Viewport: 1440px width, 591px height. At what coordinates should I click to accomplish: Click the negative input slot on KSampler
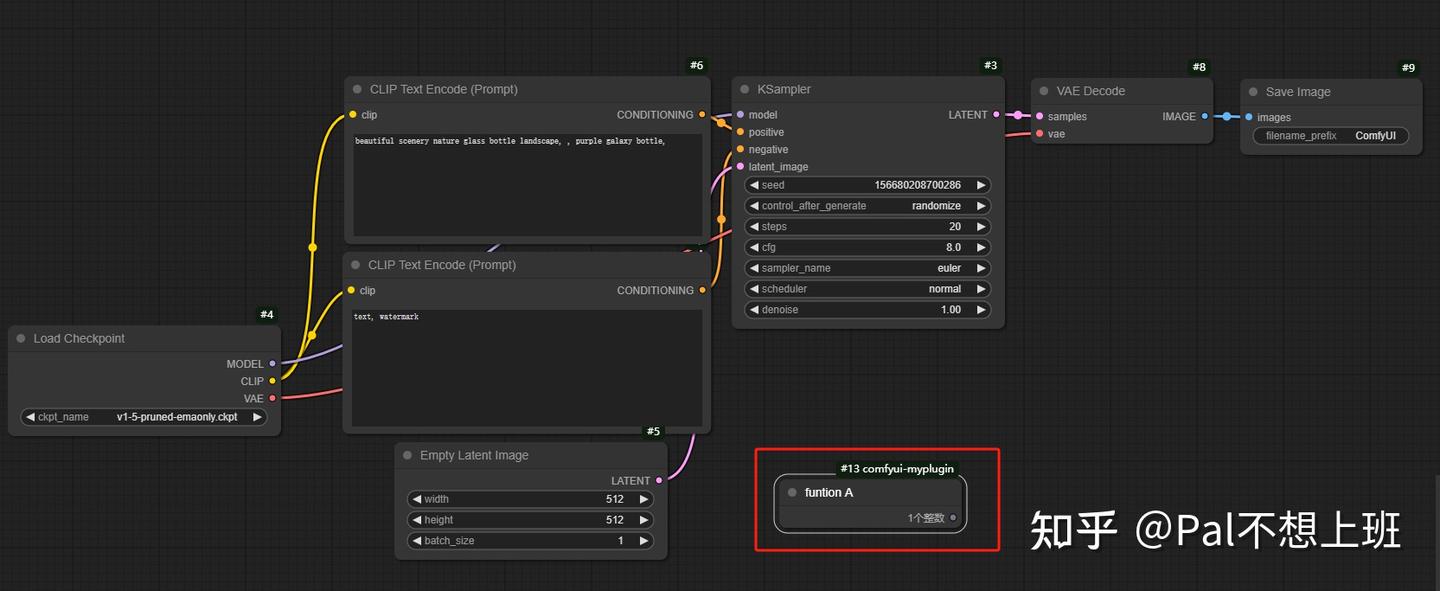tap(740, 149)
